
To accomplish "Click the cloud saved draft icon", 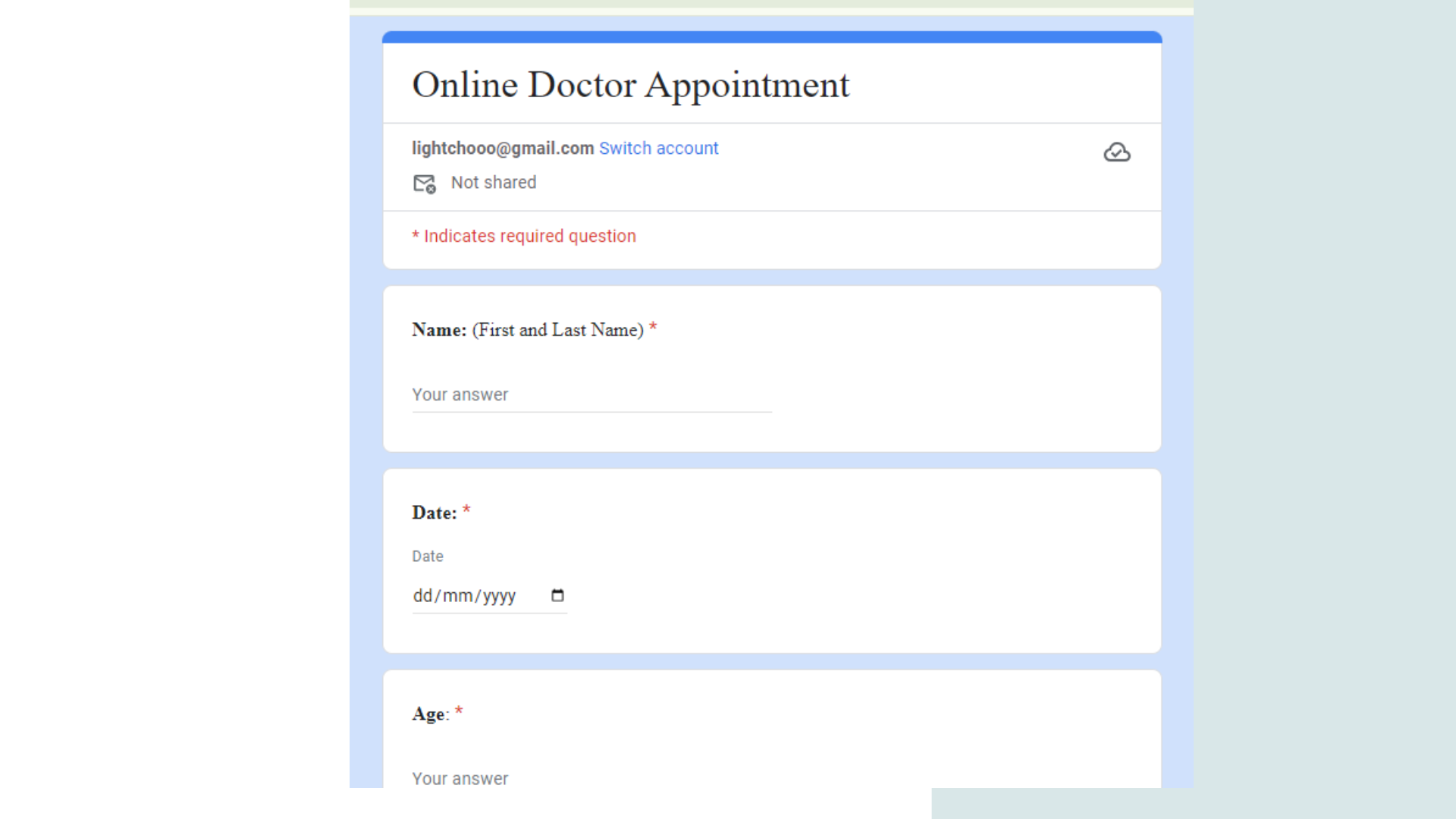I will click(x=1116, y=152).
